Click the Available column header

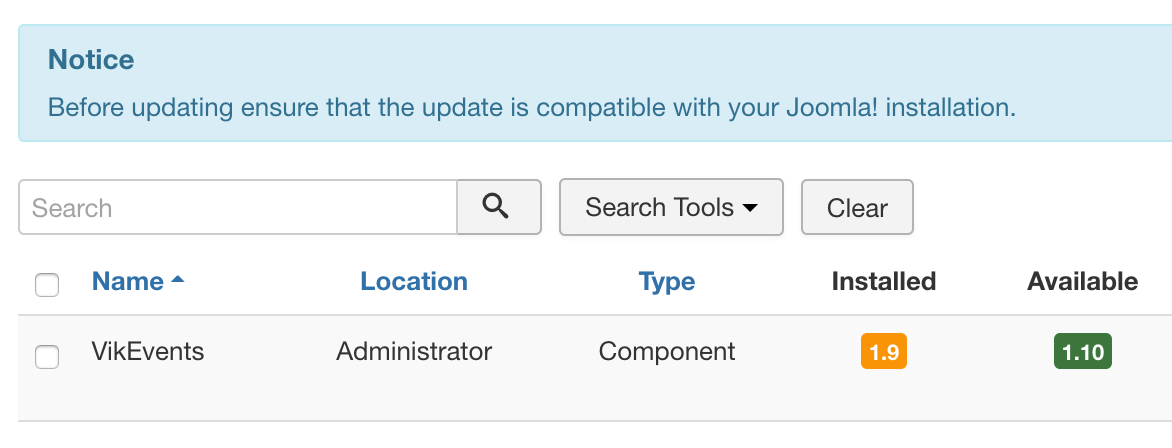(x=1082, y=281)
